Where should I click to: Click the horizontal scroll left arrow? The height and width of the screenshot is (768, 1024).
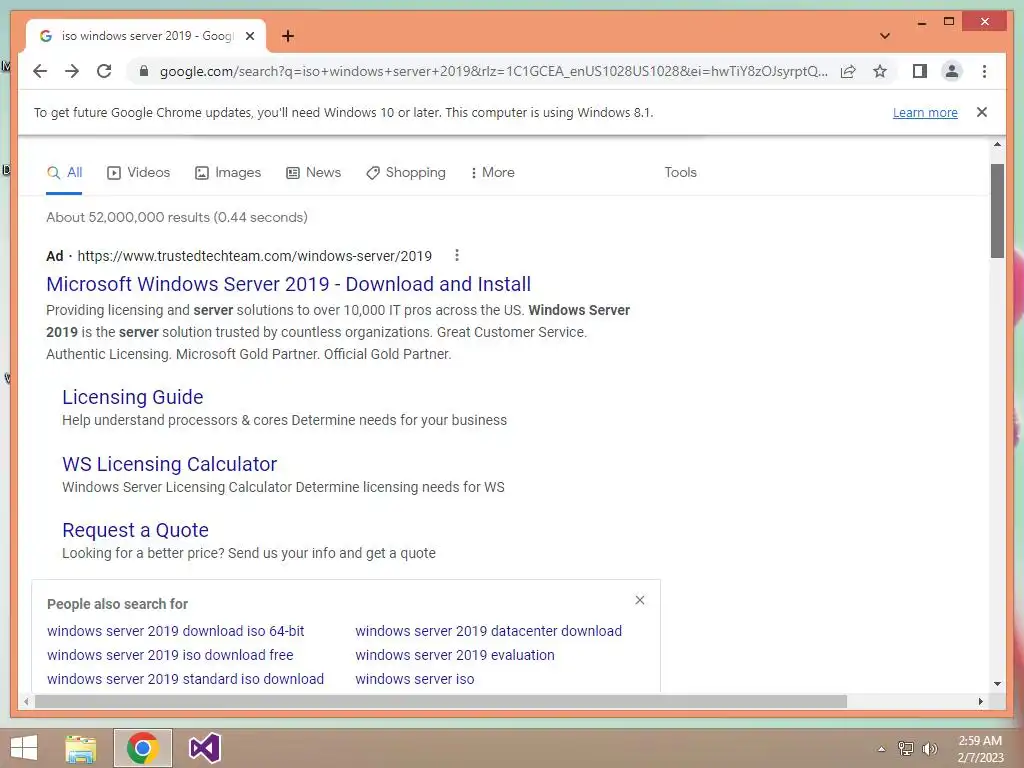tap(26, 701)
